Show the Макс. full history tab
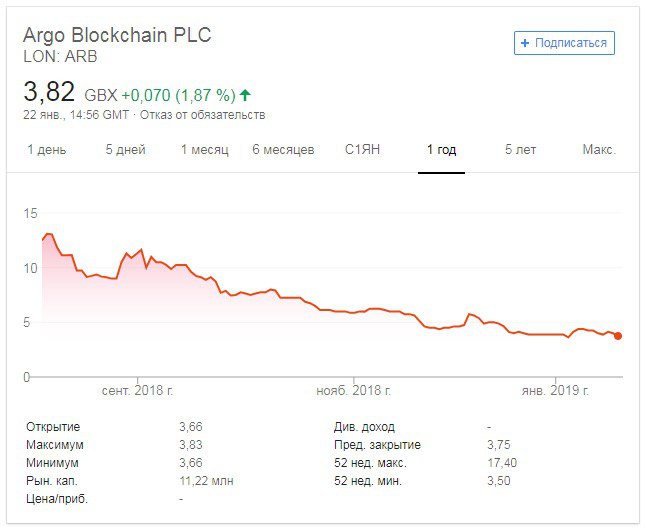Image resolution: width=646 pixels, height=530 pixels. (x=598, y=150)
